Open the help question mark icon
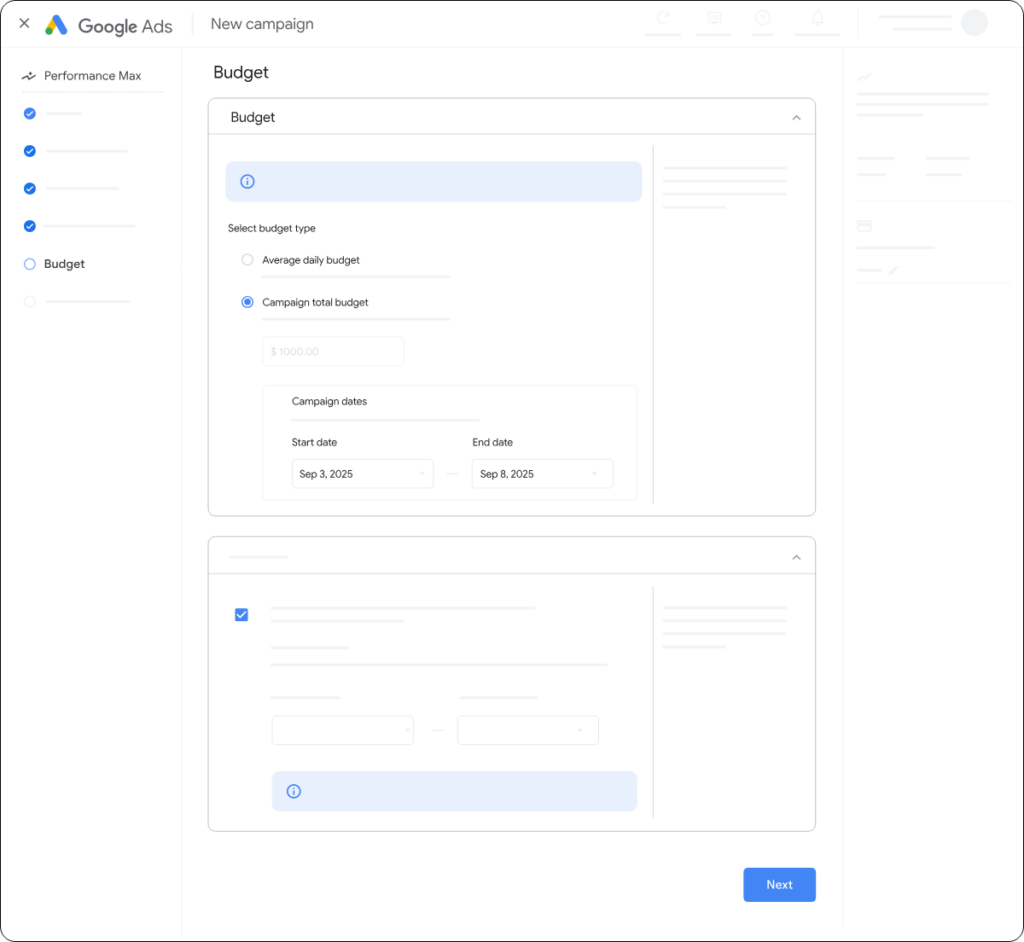 (x=762, y=18)
